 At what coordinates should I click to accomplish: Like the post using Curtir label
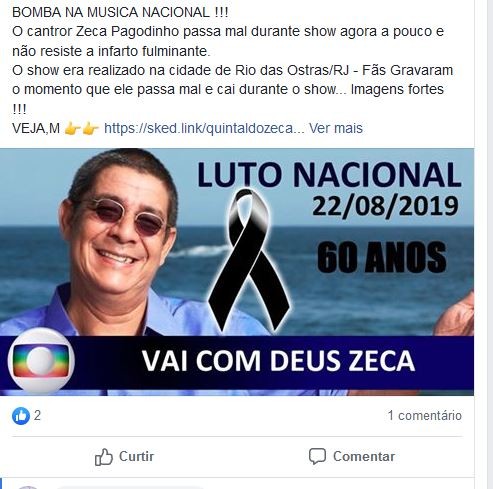tap(137, 456)
